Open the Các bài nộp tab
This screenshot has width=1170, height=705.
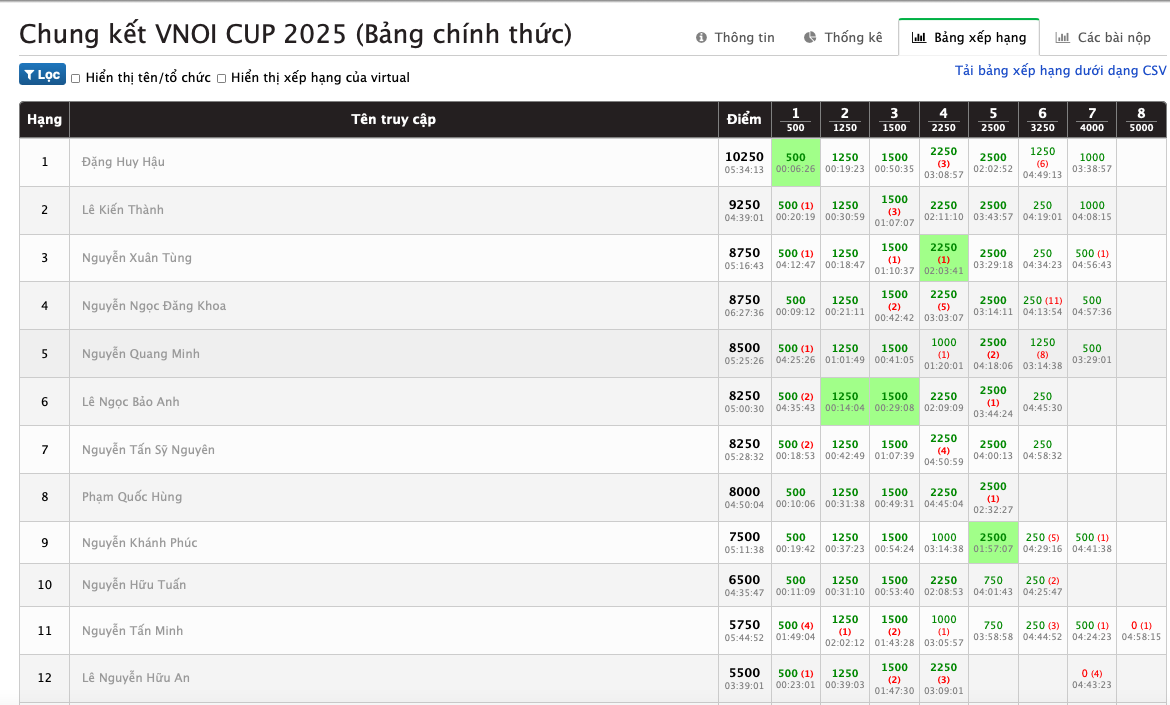coord(1103,37)
